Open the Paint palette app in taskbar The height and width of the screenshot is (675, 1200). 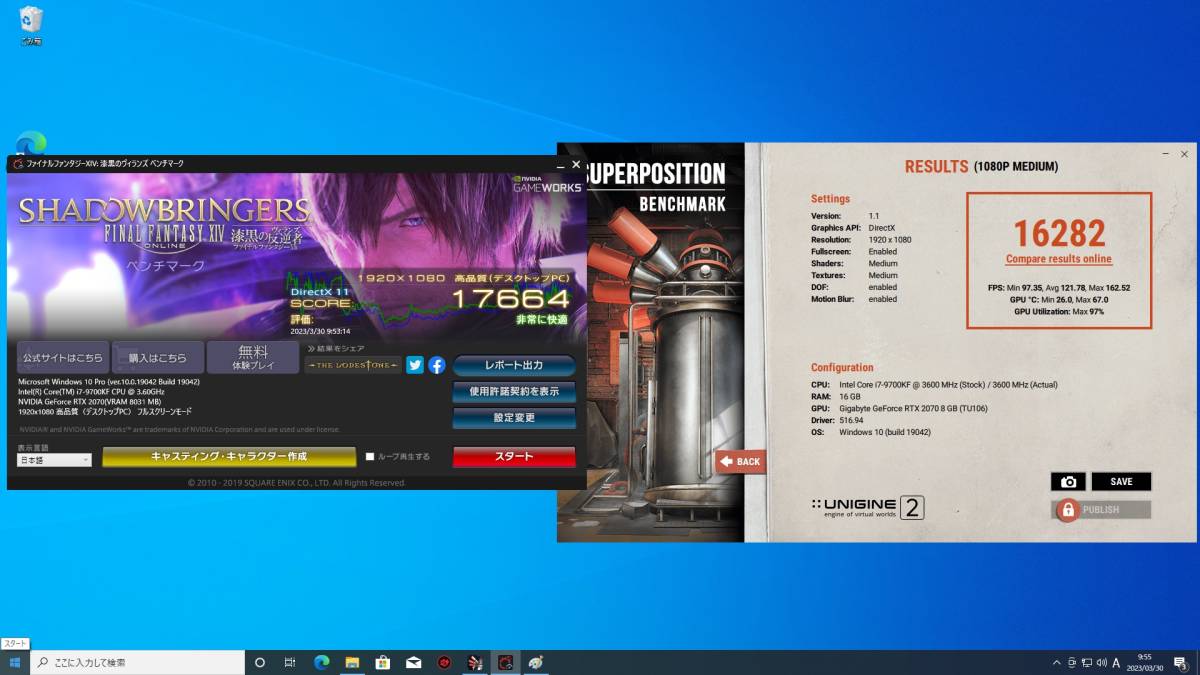(x=537, y=662)
